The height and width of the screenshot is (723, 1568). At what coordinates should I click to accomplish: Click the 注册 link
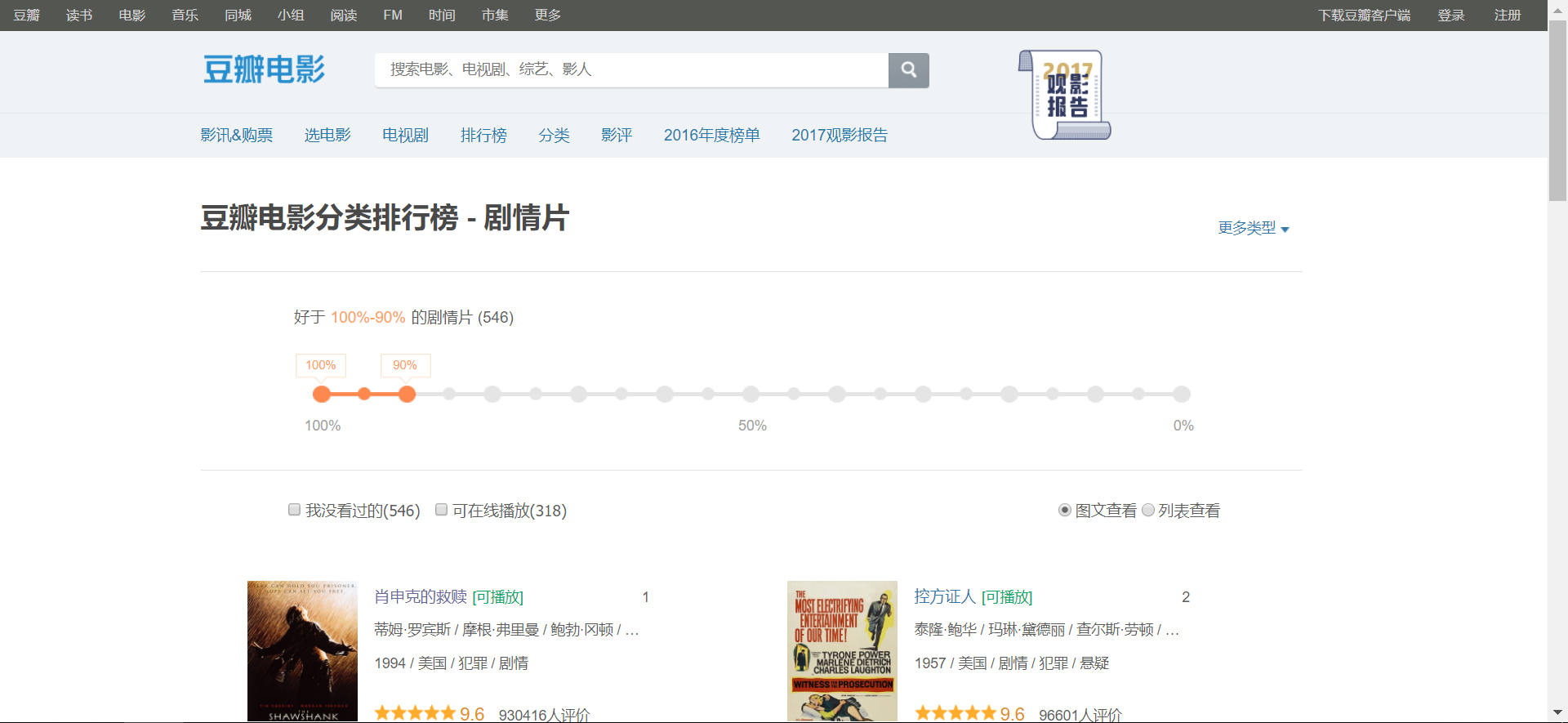pyautogui.click(x=1508, y=15)
